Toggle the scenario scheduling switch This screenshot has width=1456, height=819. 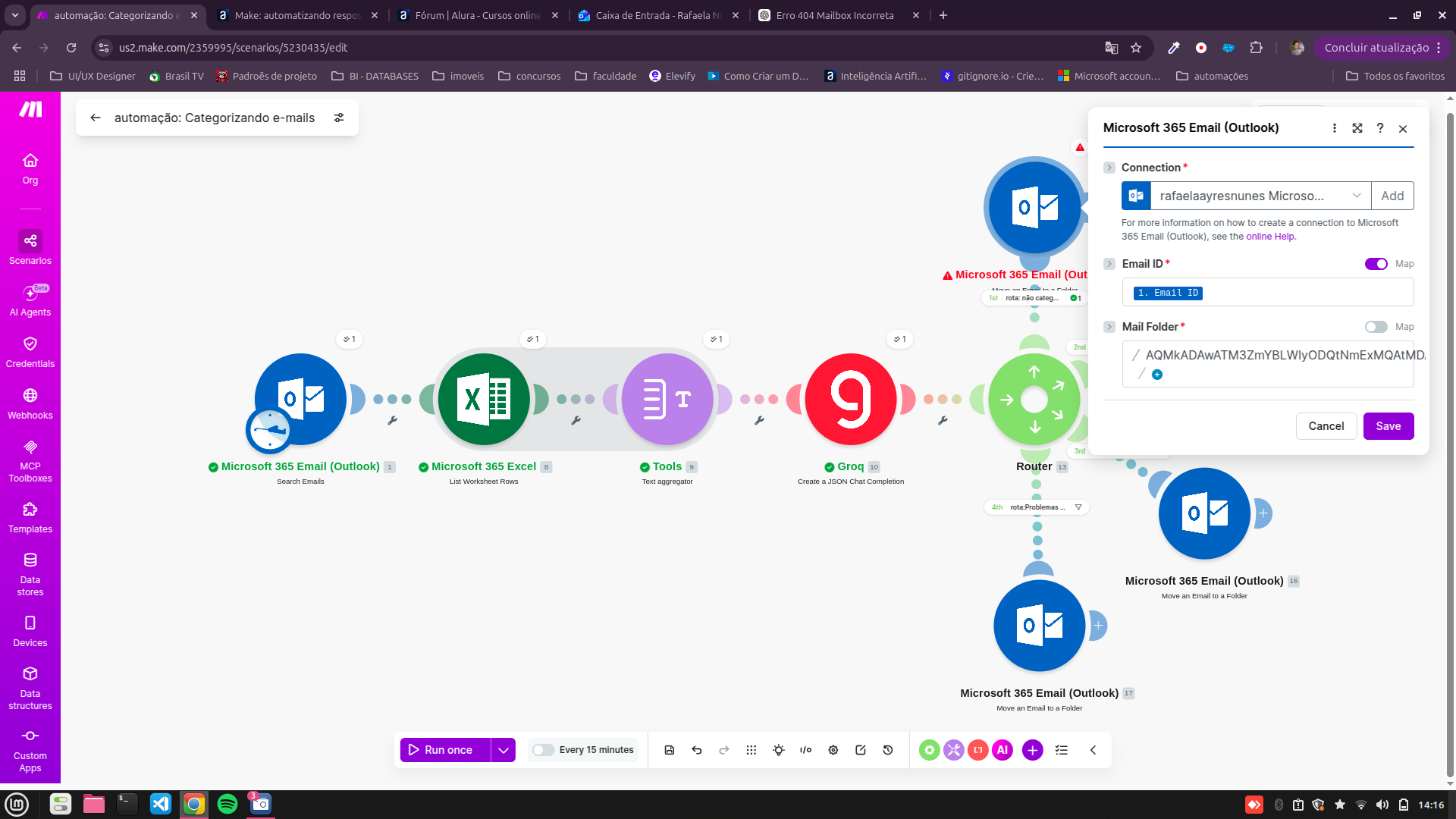coord(543,750)
